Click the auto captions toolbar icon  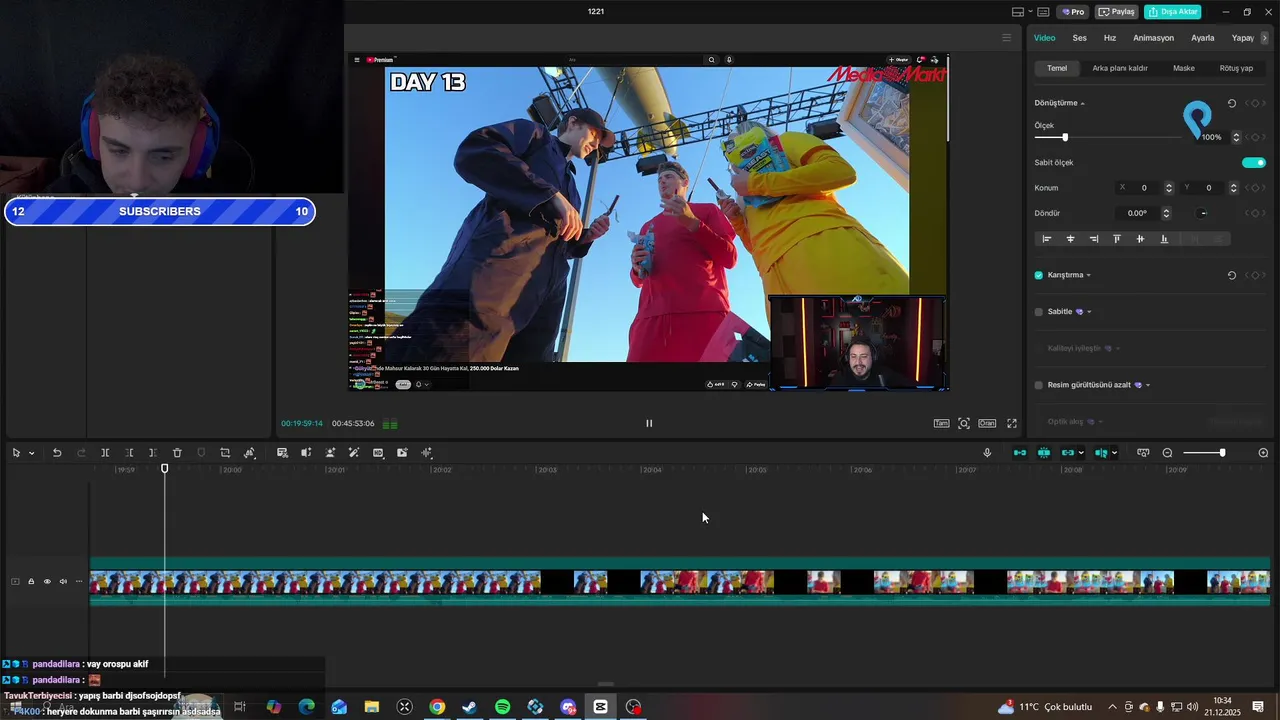282,453
